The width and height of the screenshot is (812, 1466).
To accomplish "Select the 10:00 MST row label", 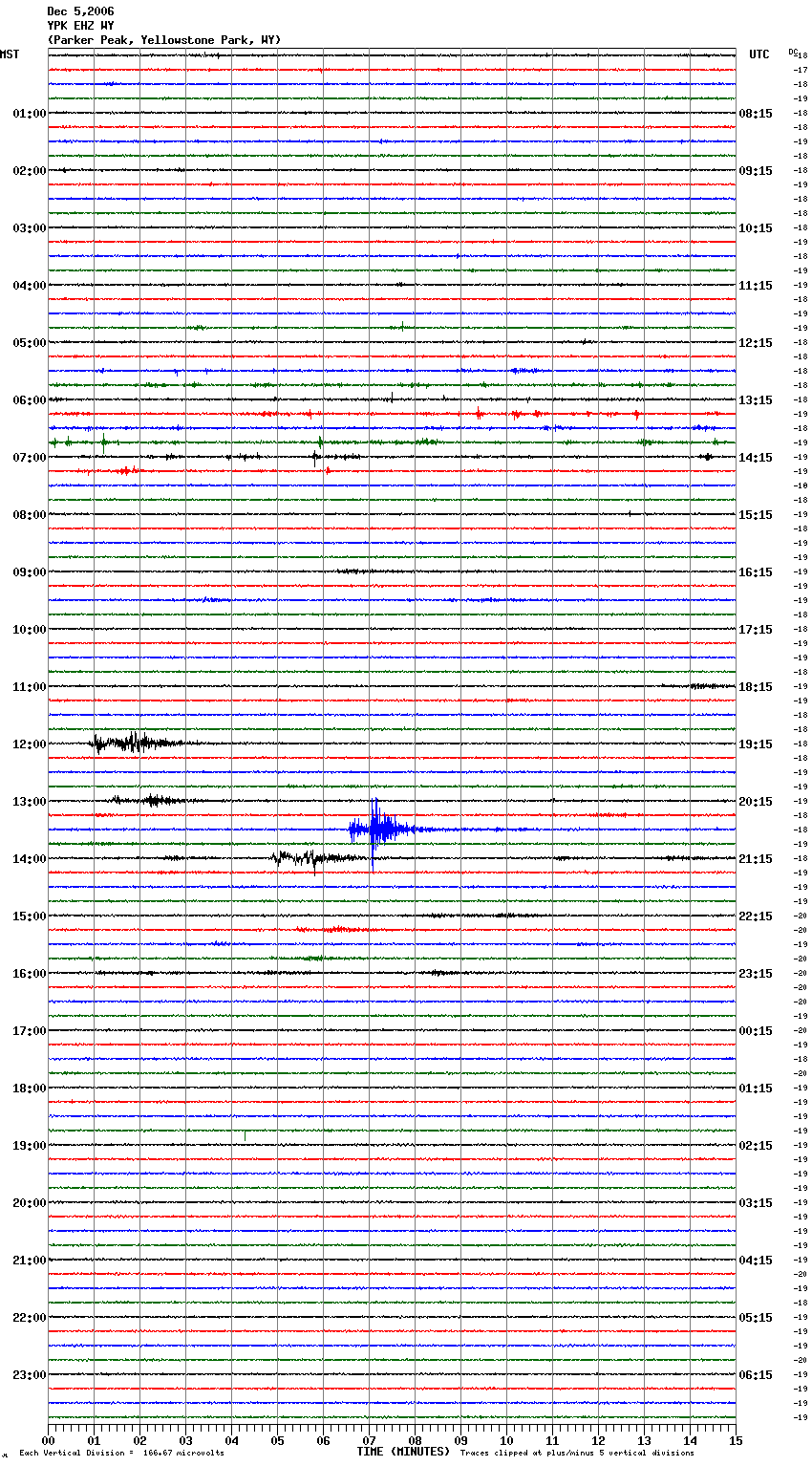I will pyautogui.click(x=30, y=630).
